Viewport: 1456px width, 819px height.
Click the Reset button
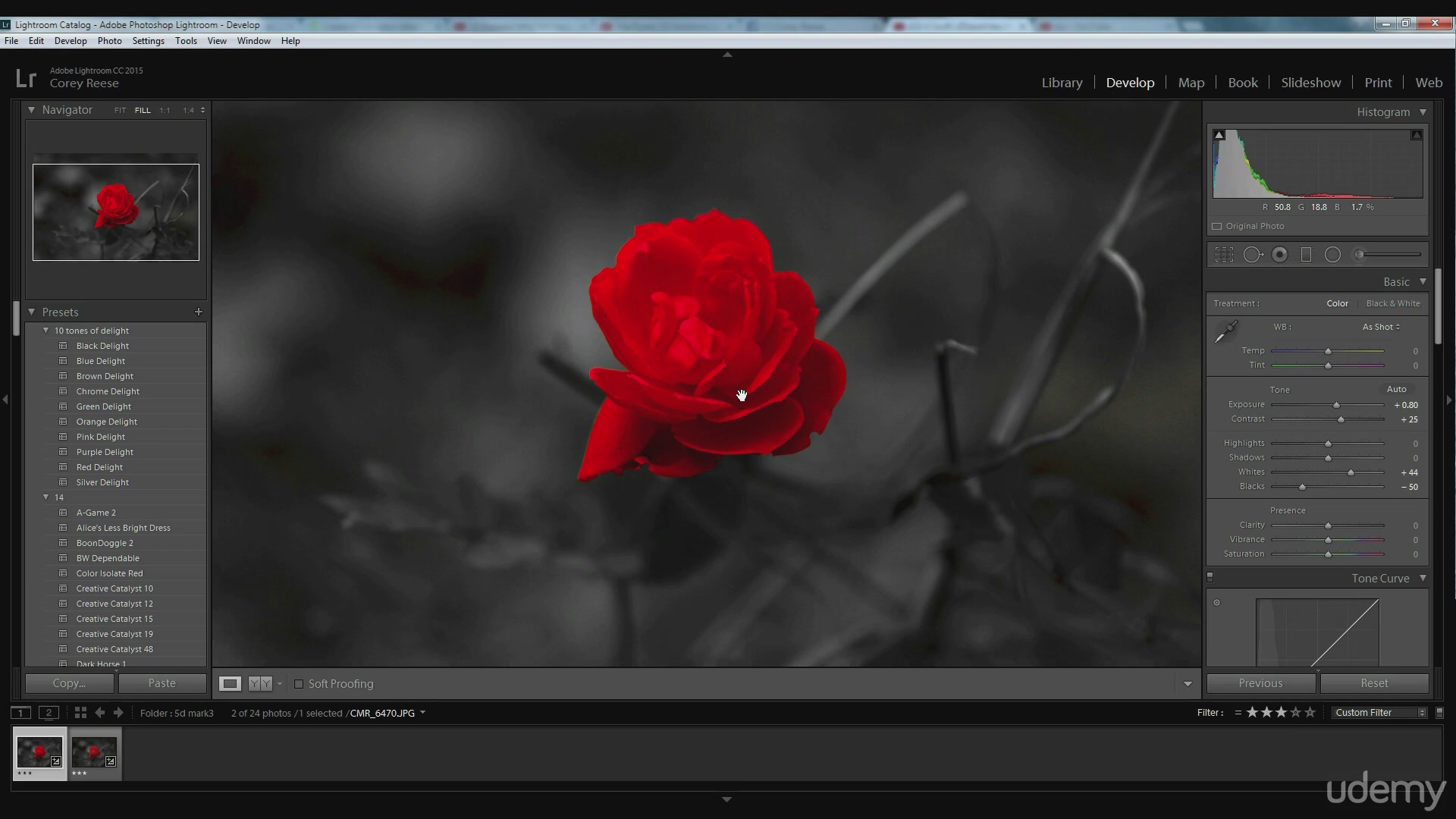pyautogui.click(x=1374, y=683)
